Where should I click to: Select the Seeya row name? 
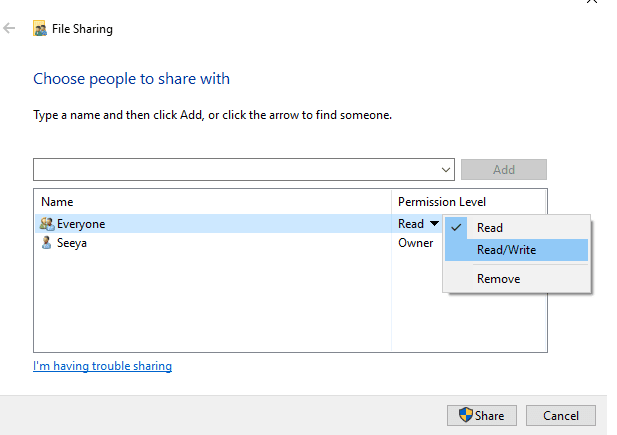(72, 243)
